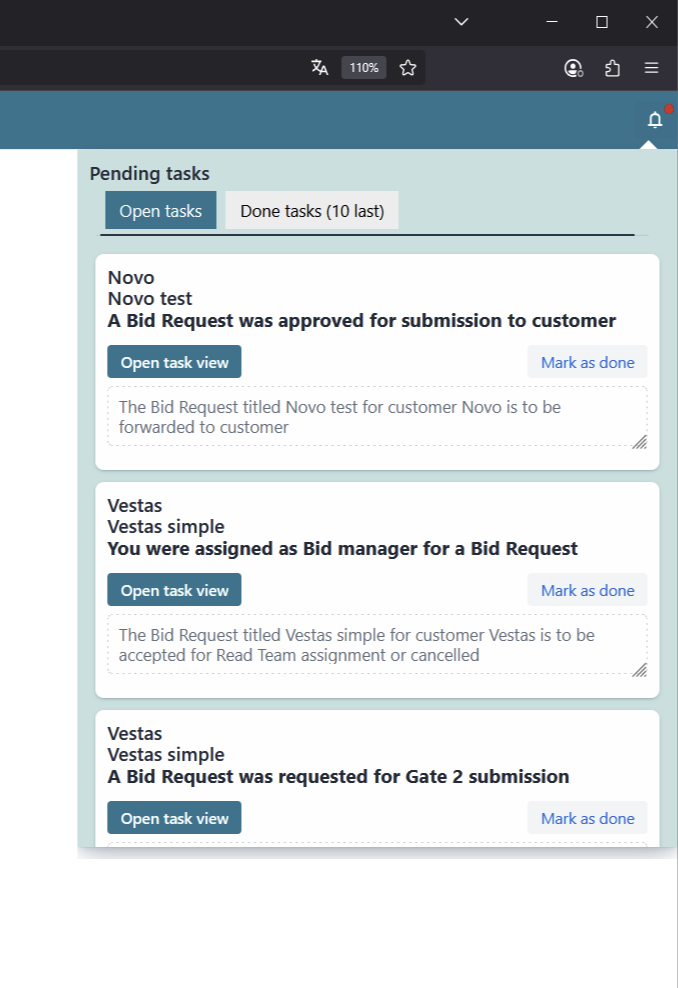This screenshot has width=678, height=988.
Task: Grab the resize handle of Novo comment box
Action: click(x=640, y=442)
